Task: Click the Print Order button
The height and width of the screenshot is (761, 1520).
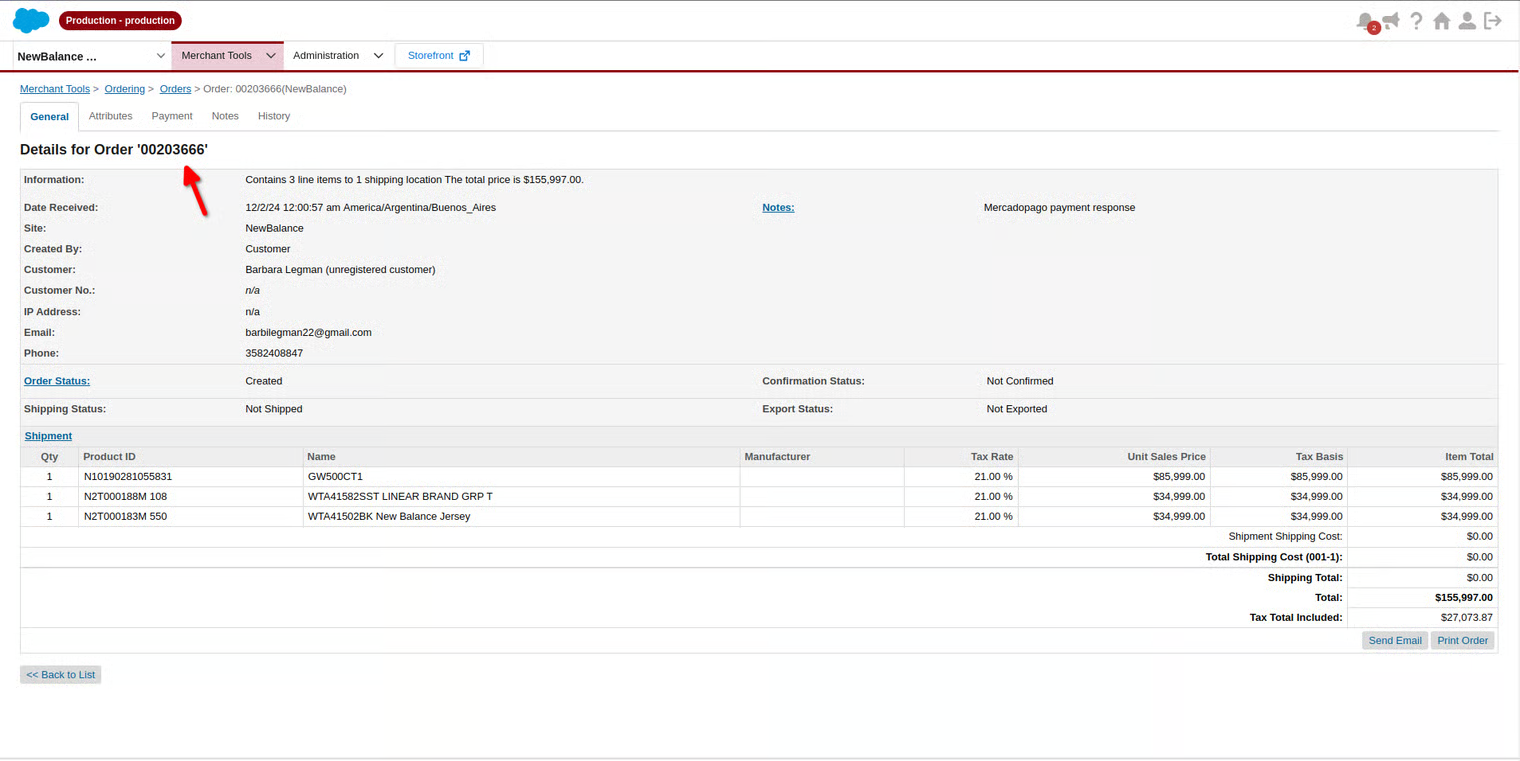Action: coord(1462,641)
